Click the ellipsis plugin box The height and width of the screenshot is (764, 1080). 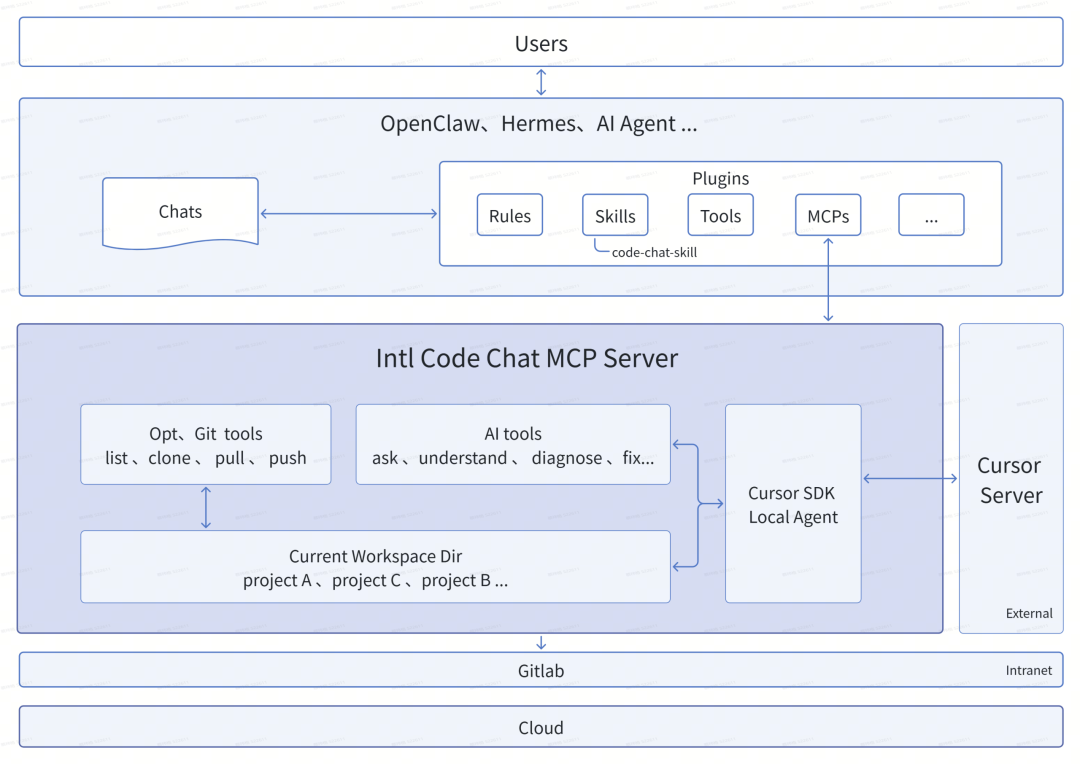pos(931,215)
